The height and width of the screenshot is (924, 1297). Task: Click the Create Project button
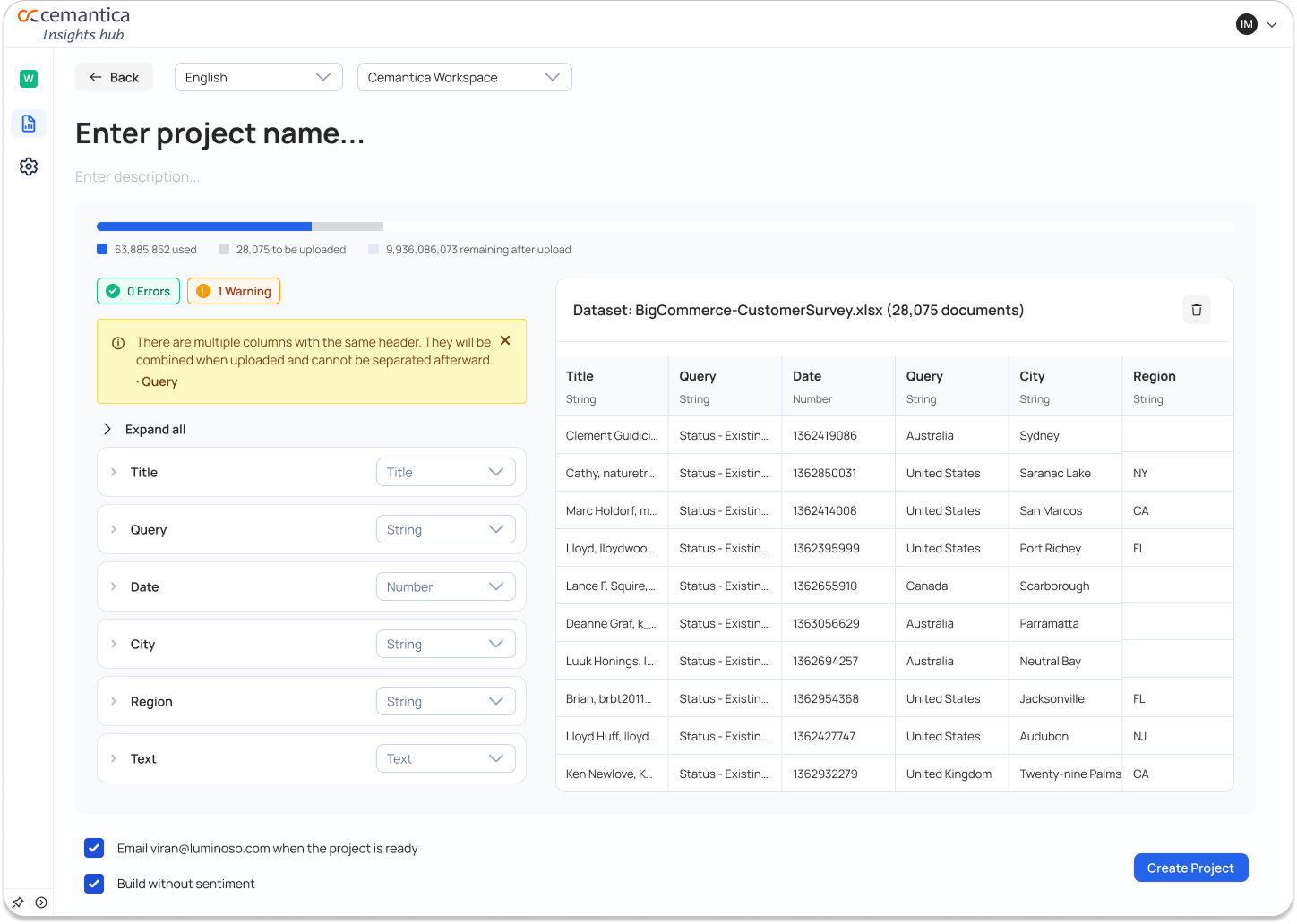point(1190,868)
